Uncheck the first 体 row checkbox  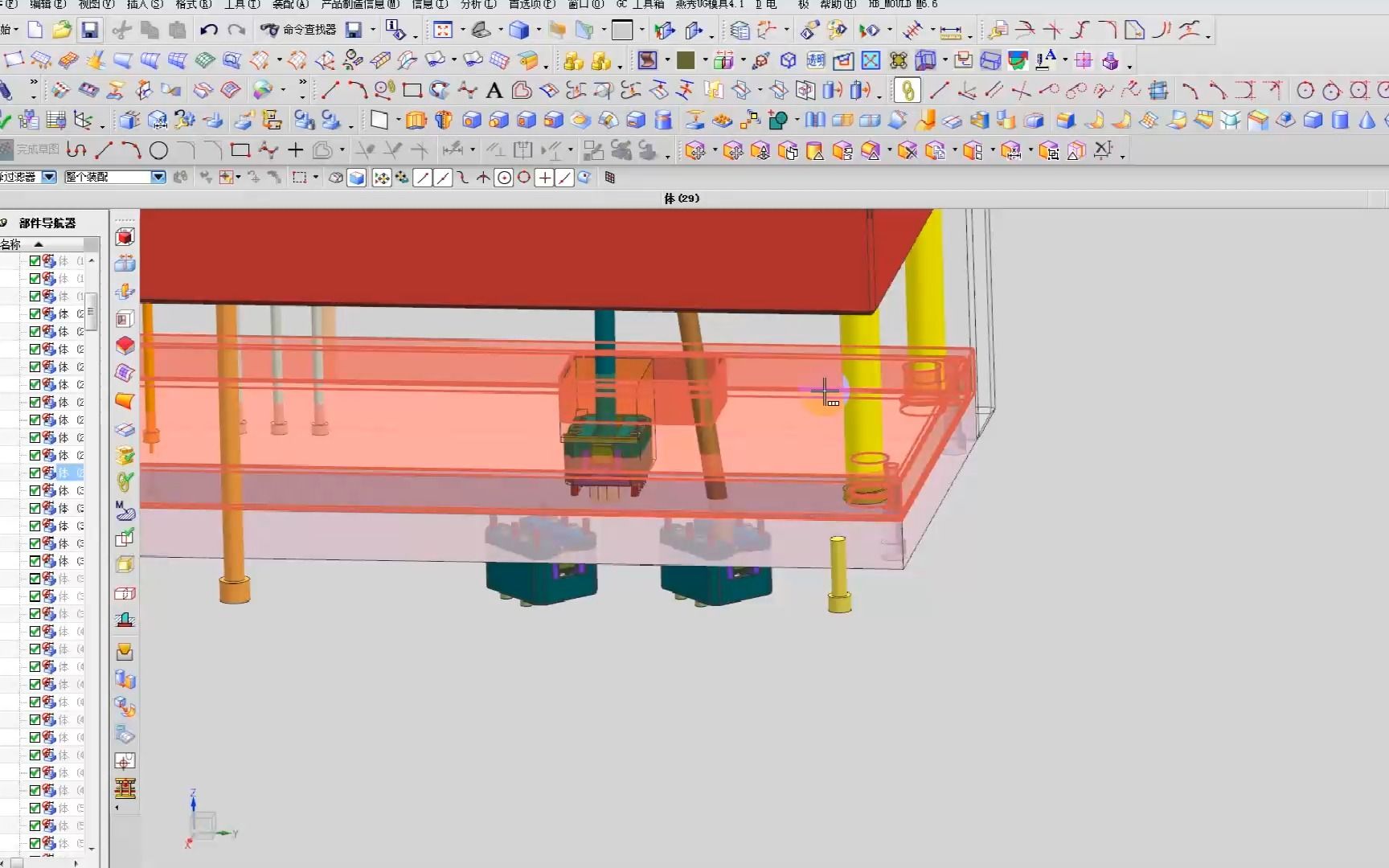click(x=35, y=260)
